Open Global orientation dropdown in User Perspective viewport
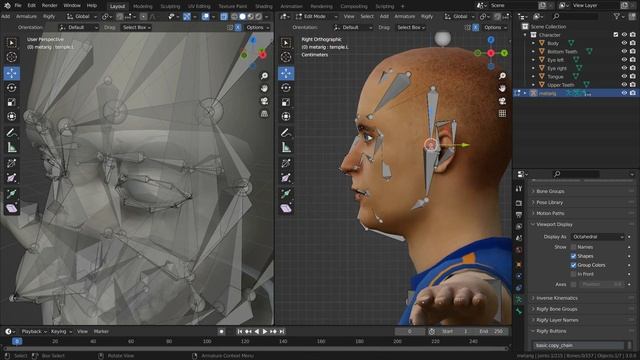Image resolution: width=640 pixels, height=360 pixels. [82, 16]
